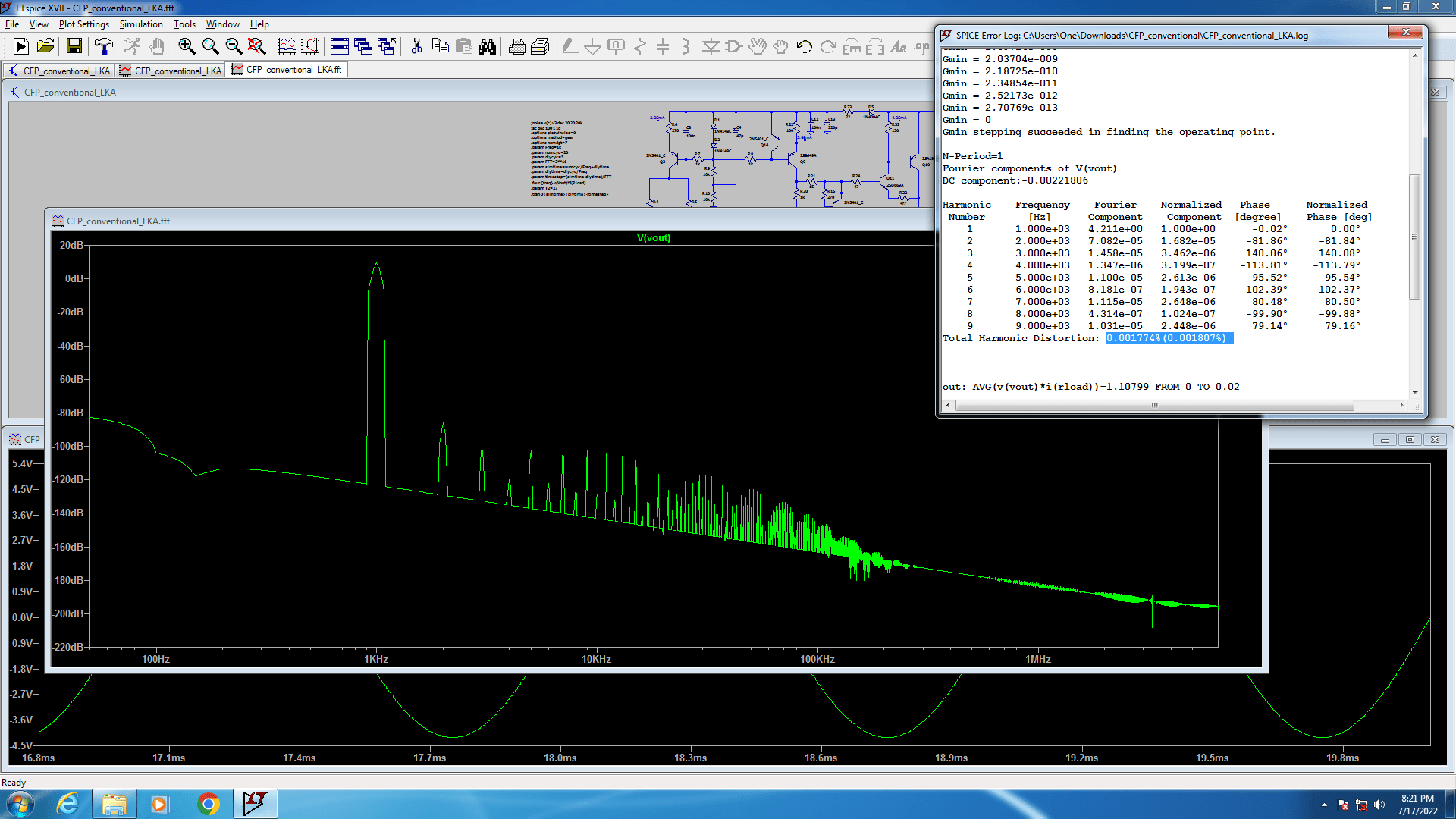Open the Tools menu

click(184, 24)
